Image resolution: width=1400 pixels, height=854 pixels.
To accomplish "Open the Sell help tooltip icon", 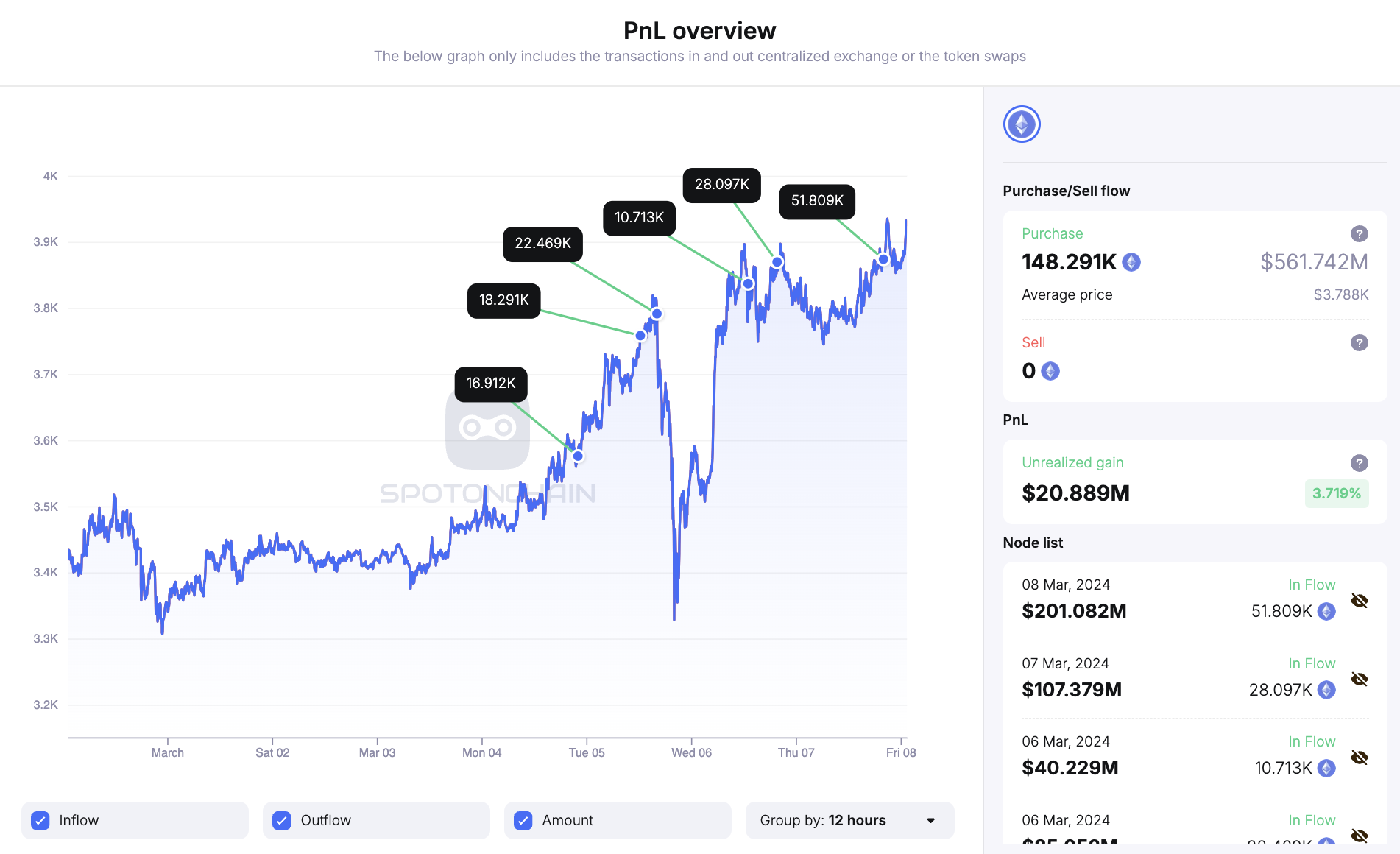I will pos(1359,342).
